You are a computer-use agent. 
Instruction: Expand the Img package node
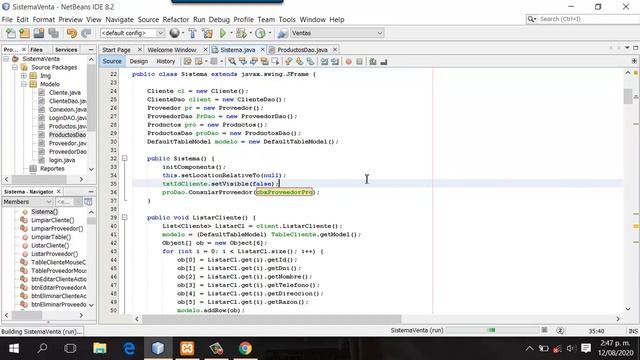pos(24,76)
